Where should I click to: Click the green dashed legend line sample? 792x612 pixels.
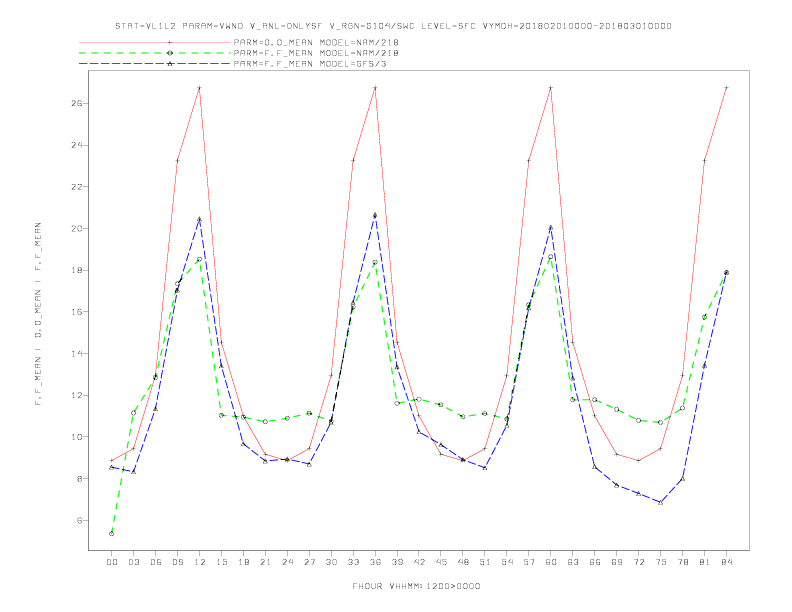pos(155,53)
